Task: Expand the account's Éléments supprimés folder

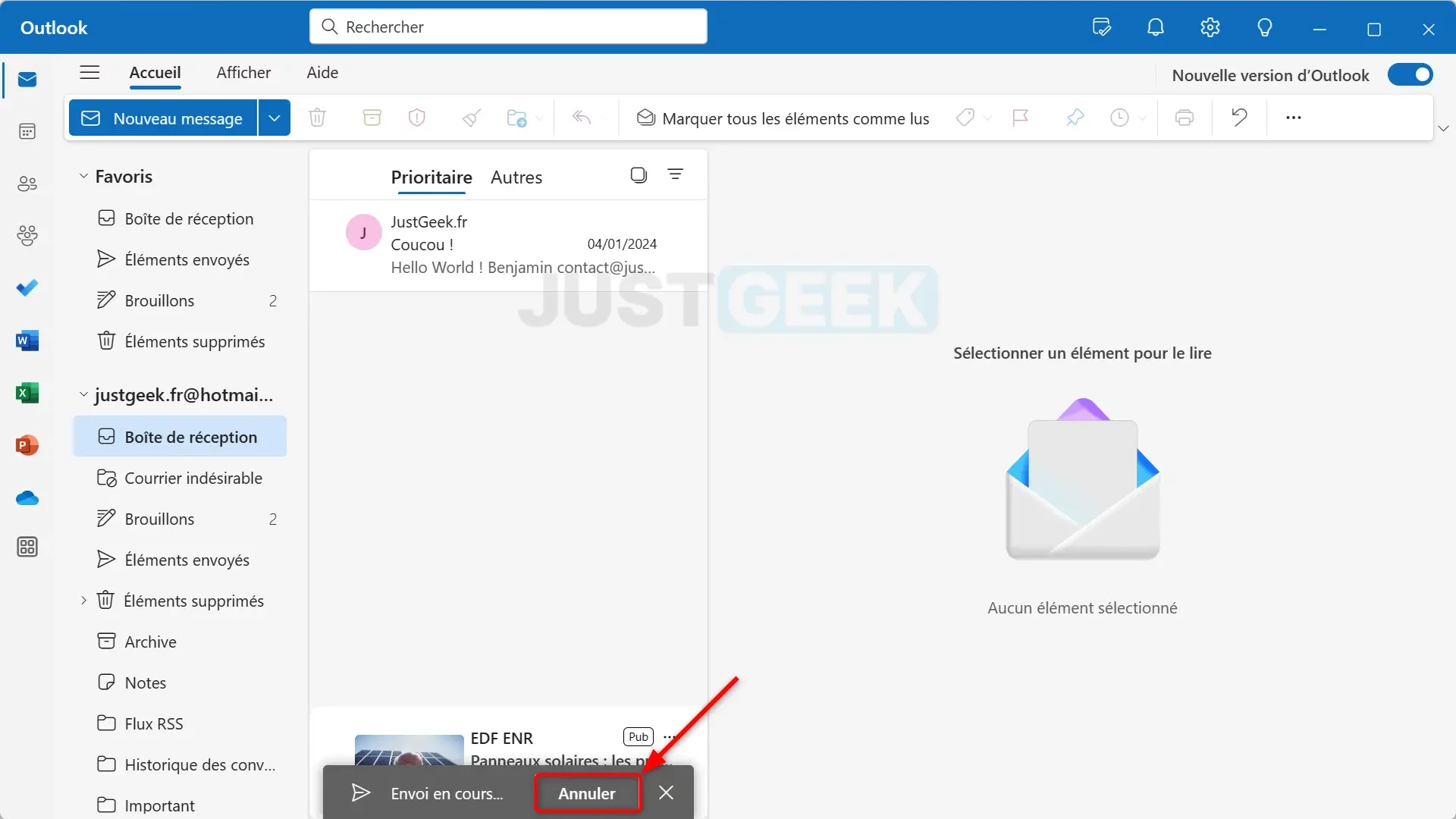Action: [x=83, y=601]
